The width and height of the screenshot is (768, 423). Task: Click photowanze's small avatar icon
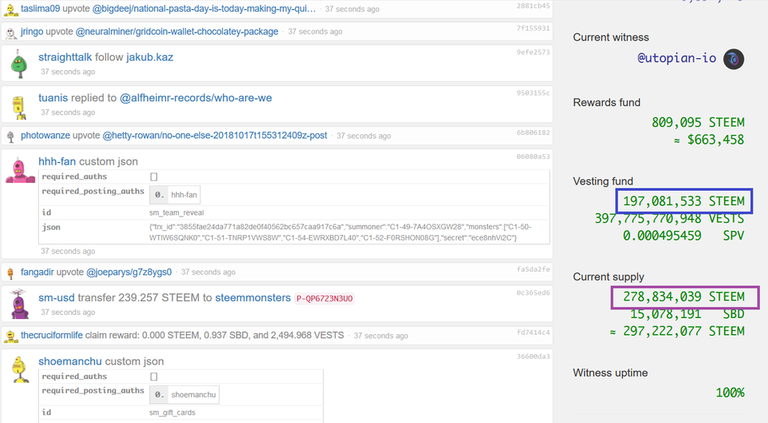click(x=11, y=137)
